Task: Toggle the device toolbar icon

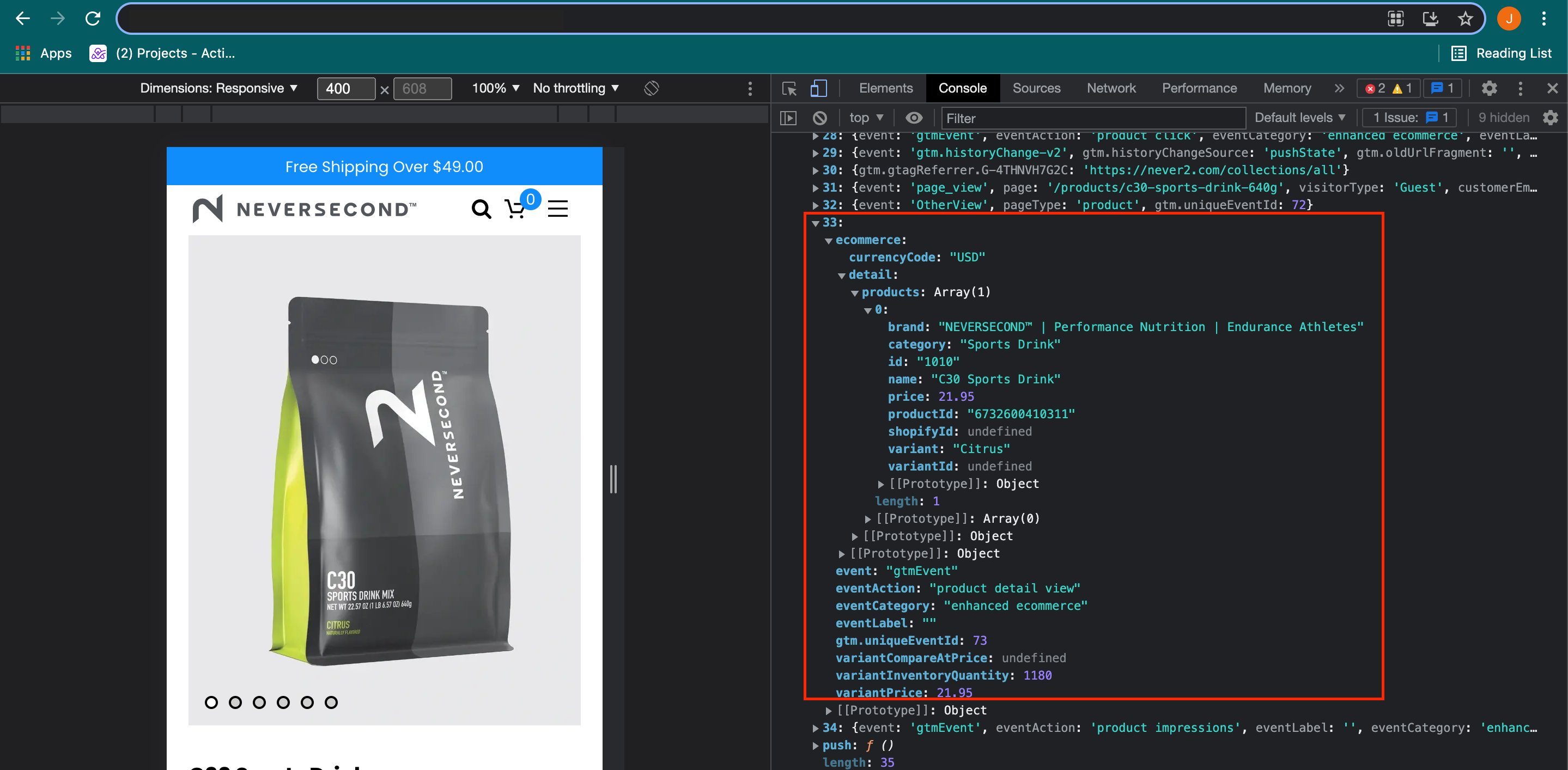Action: pos(818,89)
